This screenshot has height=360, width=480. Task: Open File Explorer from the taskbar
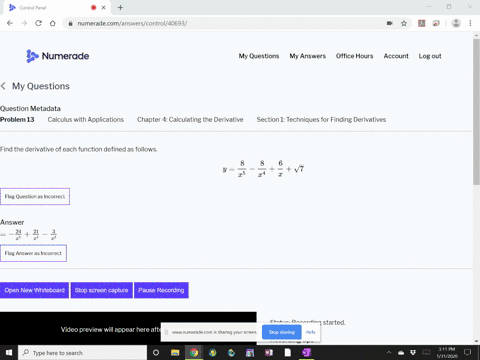[175, 353]
